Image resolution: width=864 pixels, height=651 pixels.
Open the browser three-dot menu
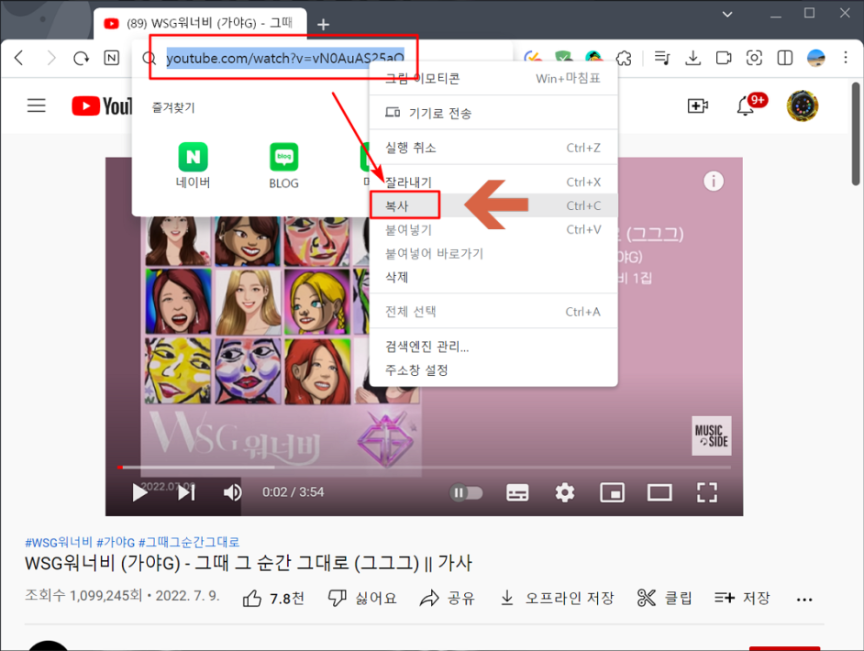click(845, 58)
